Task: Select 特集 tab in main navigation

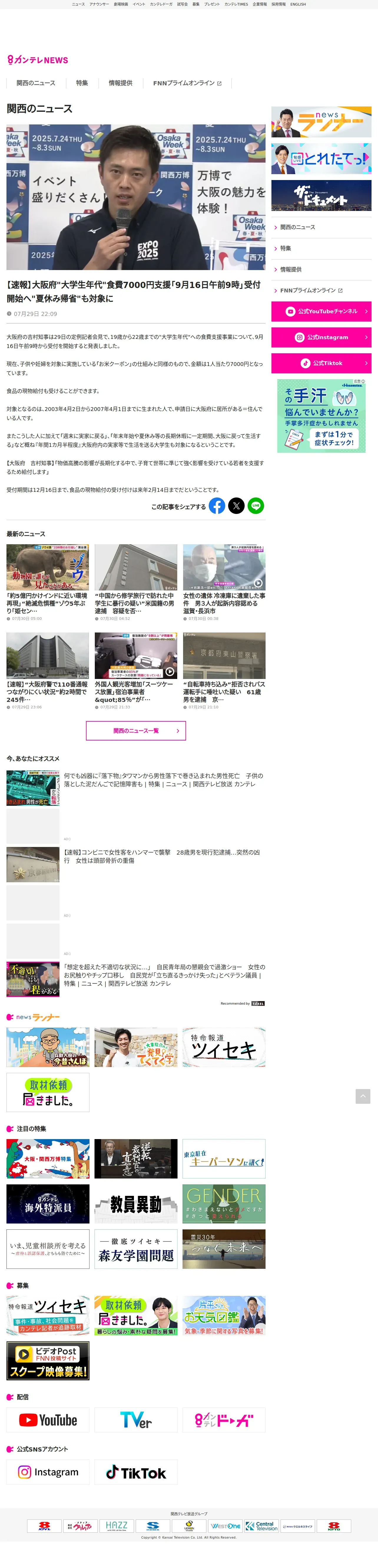Action: 82,83
